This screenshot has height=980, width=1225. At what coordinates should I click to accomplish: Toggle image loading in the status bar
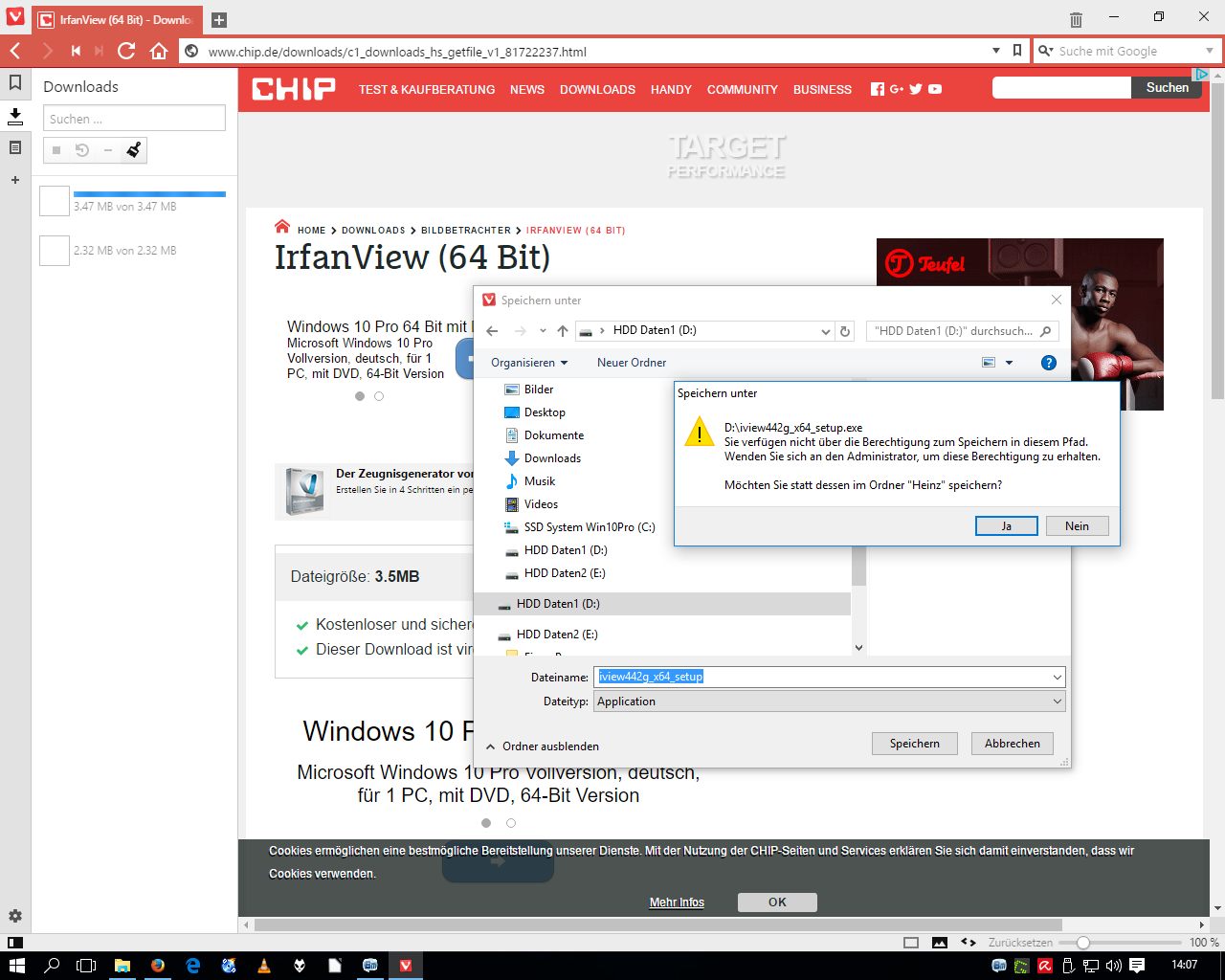[940, 943]
